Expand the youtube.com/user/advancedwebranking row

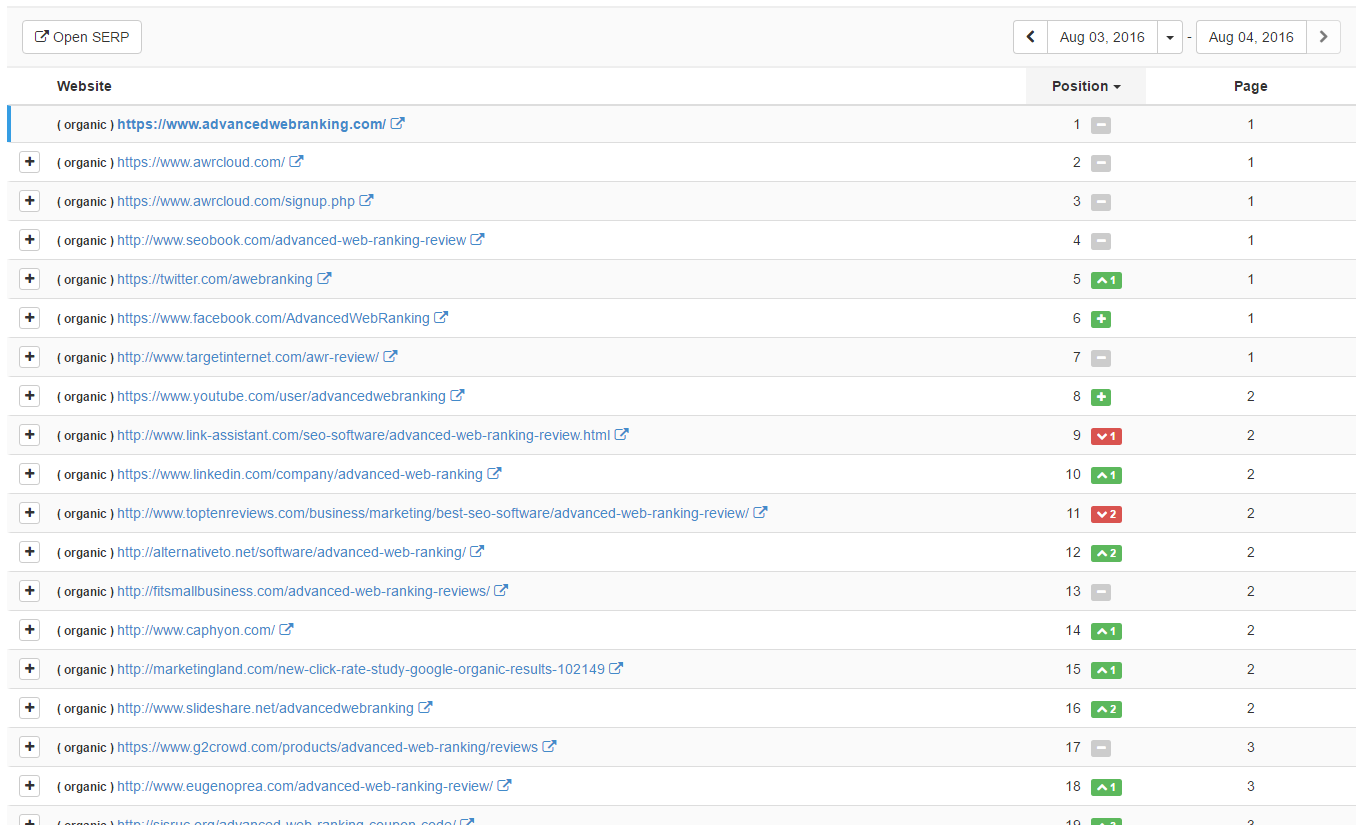click(29, 395)
